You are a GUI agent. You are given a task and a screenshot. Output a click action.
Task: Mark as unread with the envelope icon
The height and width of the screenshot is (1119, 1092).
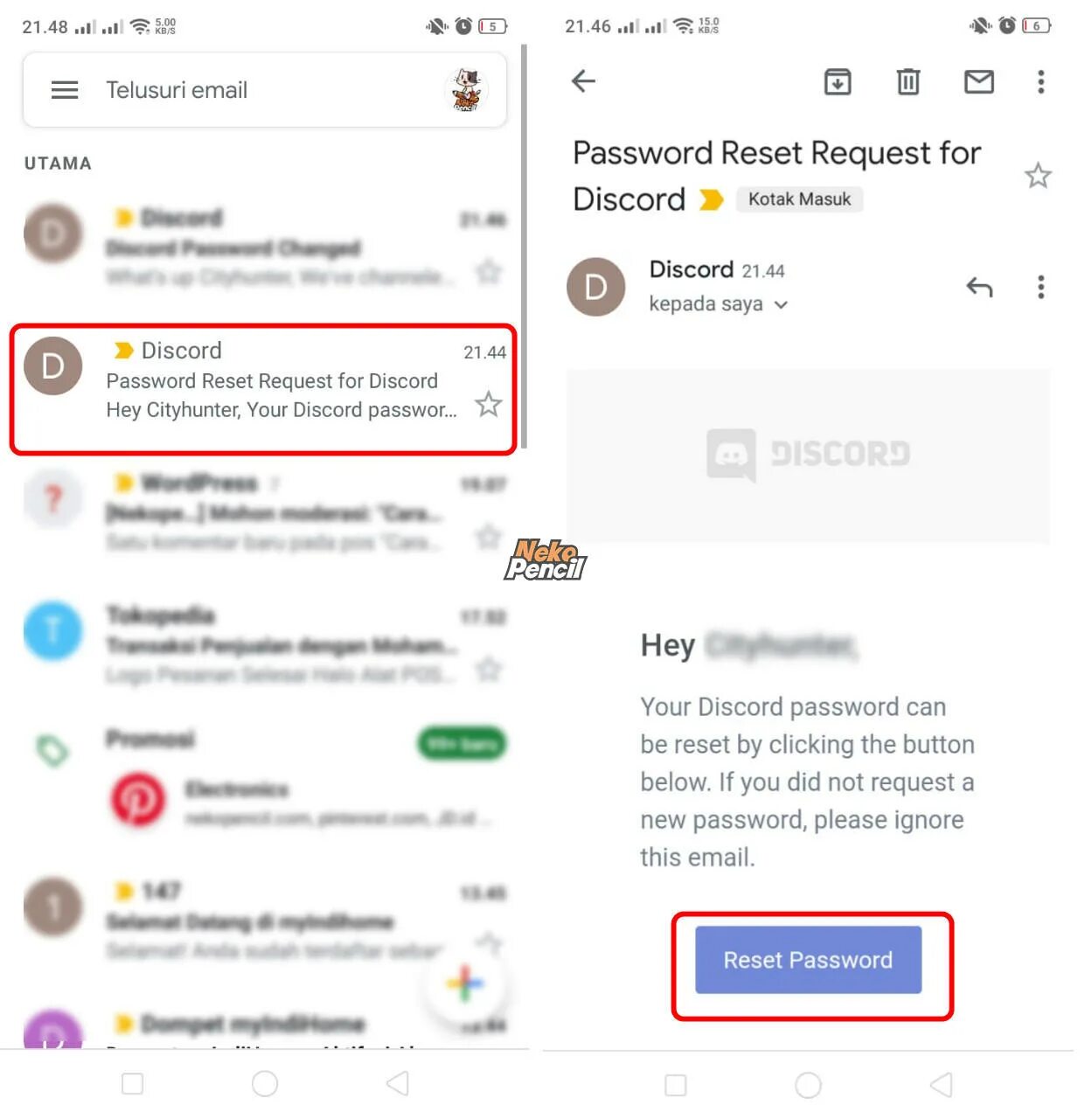(x=978, y=81)
